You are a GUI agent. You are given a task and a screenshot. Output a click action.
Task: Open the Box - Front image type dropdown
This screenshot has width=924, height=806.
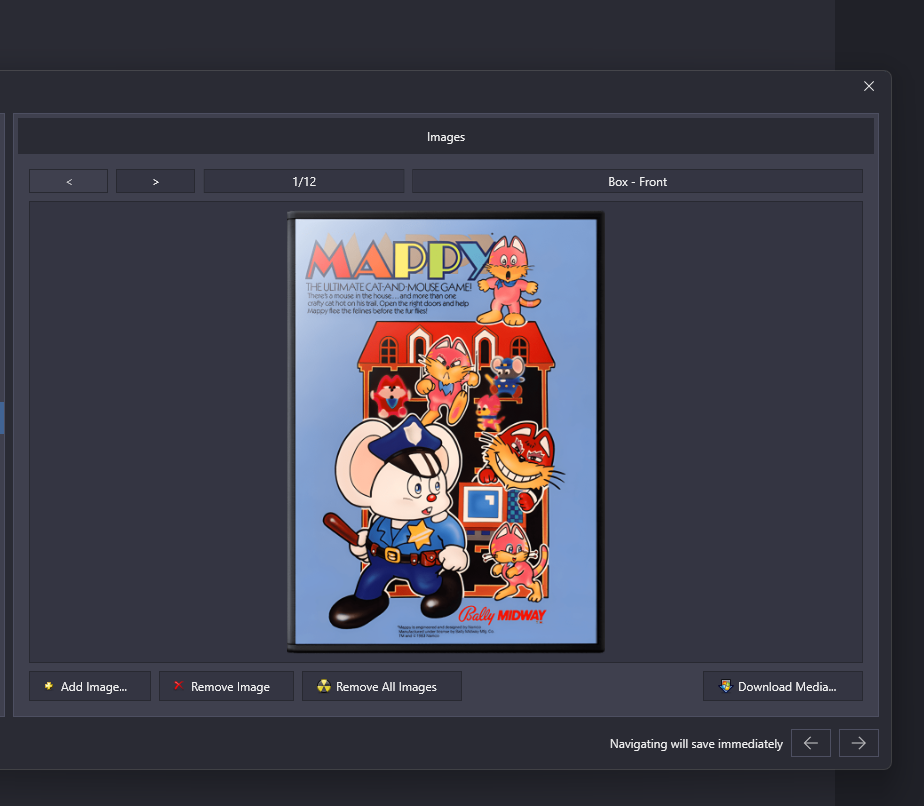[637, 181]
